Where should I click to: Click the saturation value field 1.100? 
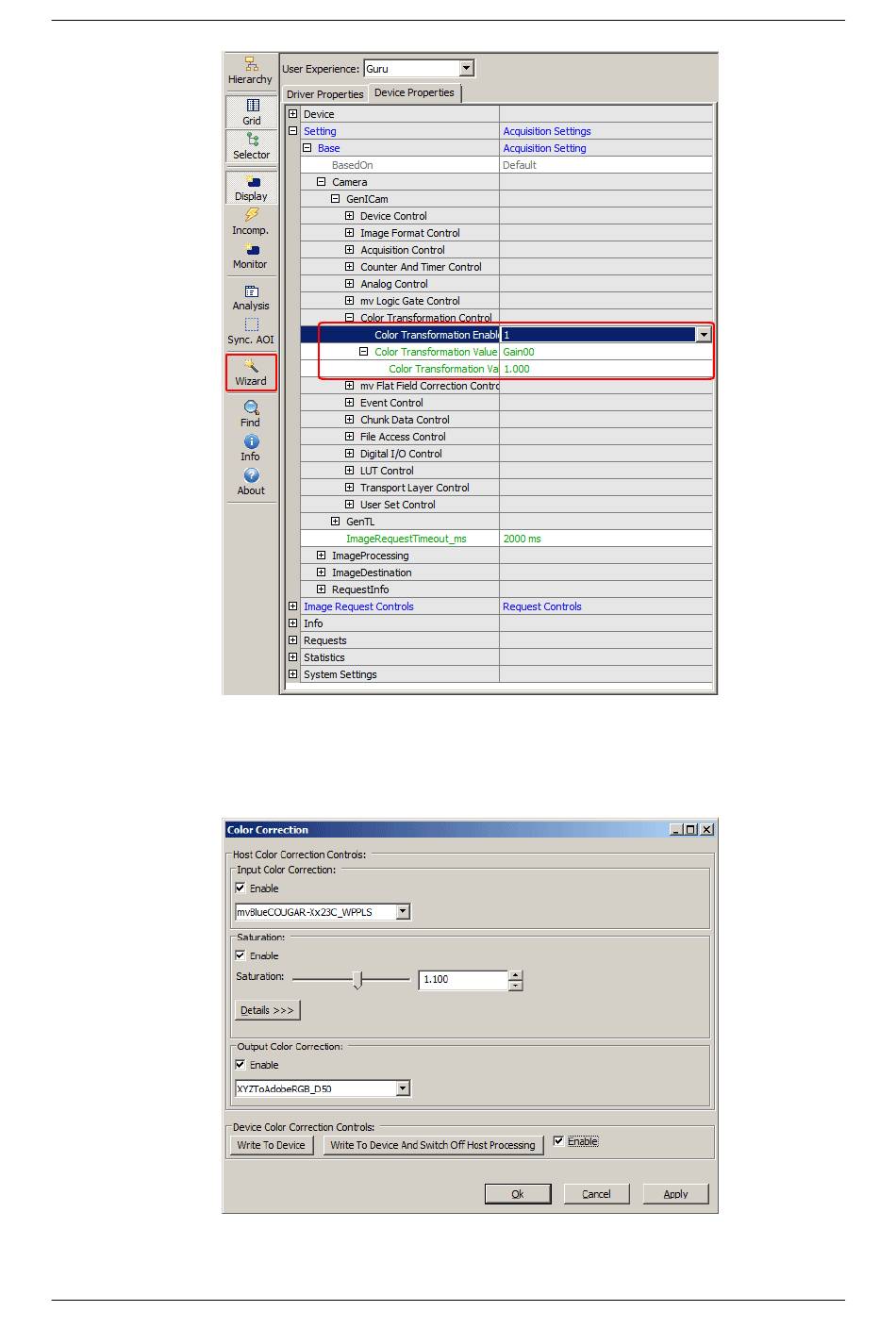463,980
